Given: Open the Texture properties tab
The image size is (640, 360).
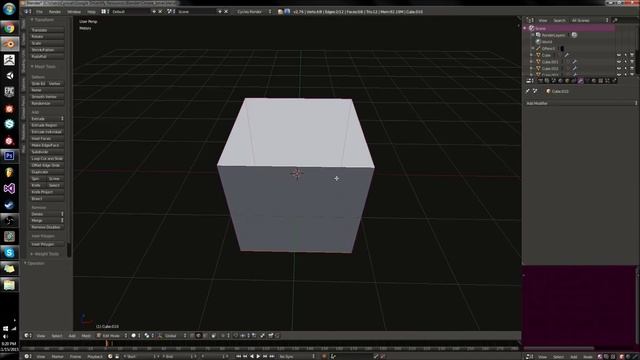Looking at the screenshot, I should [600, 81].
